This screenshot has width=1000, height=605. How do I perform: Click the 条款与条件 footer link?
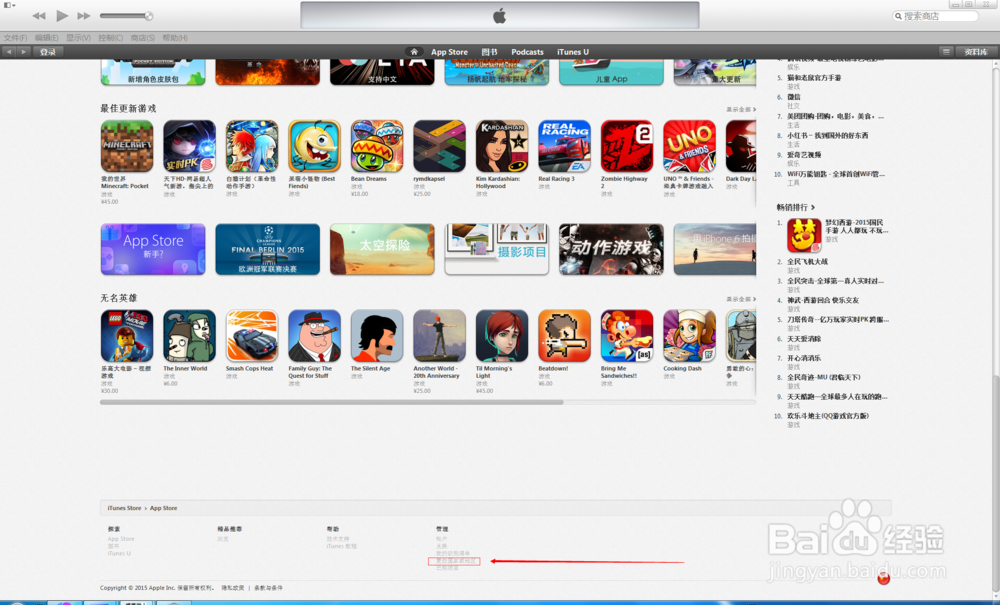(x=268, y=588)
